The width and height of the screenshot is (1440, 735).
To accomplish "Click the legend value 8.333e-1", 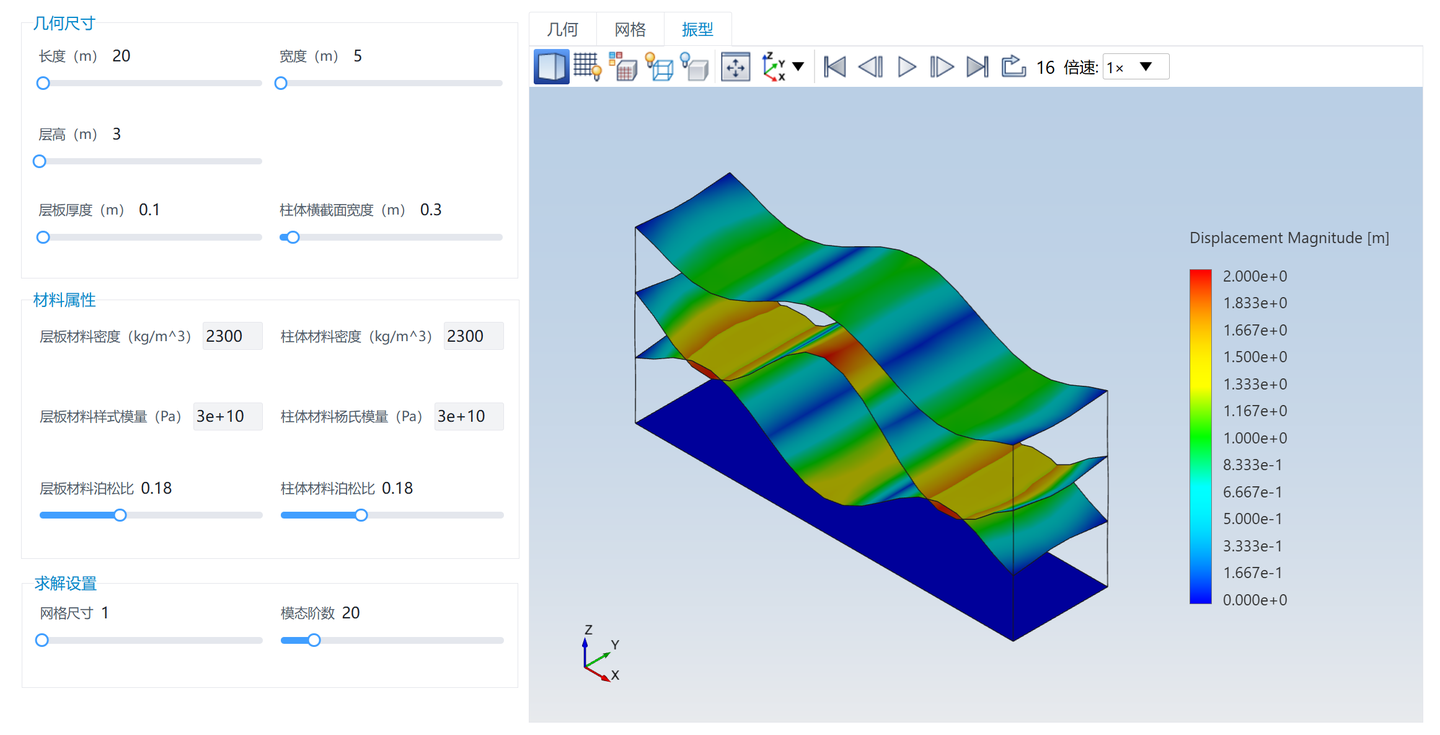I will (1255, 465).
